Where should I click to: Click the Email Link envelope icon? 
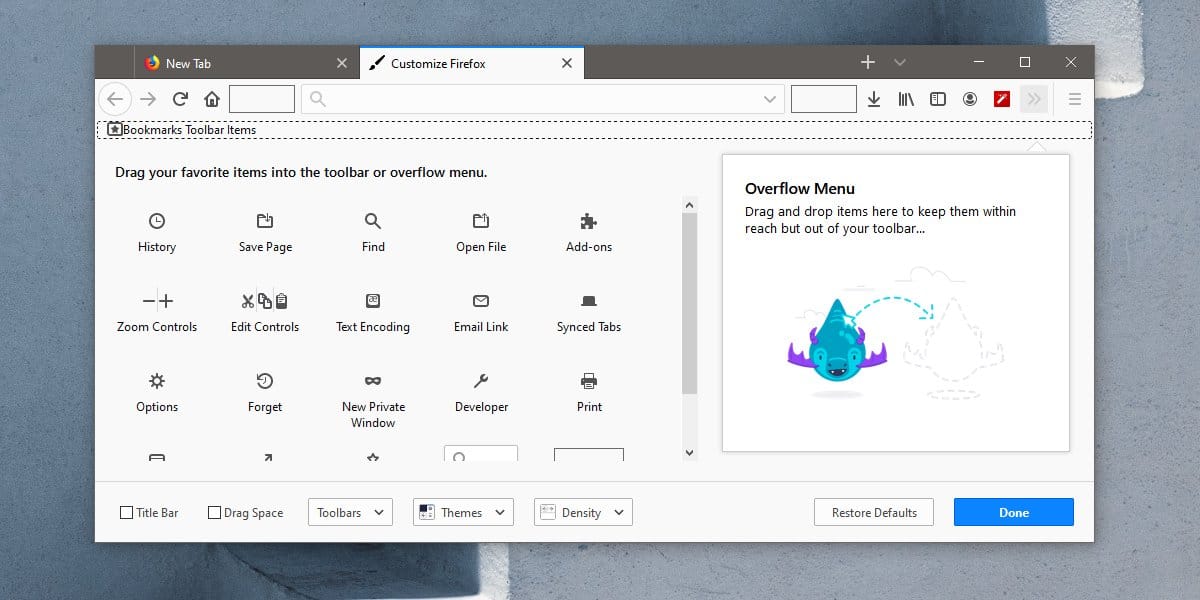click(x=481, y=301)
